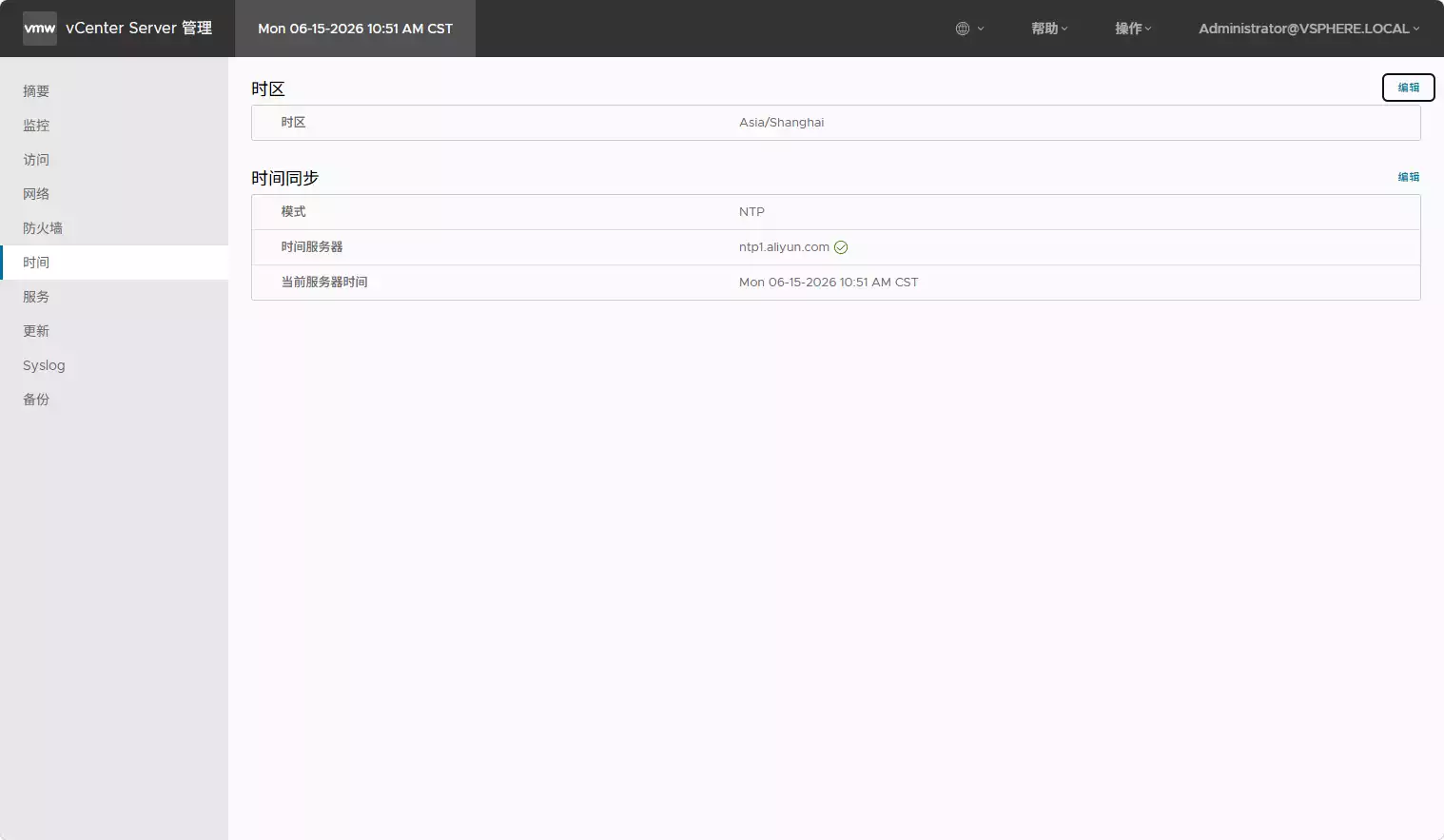Click the vmw logo icon

pyautogui.click(x=40, y=29)
